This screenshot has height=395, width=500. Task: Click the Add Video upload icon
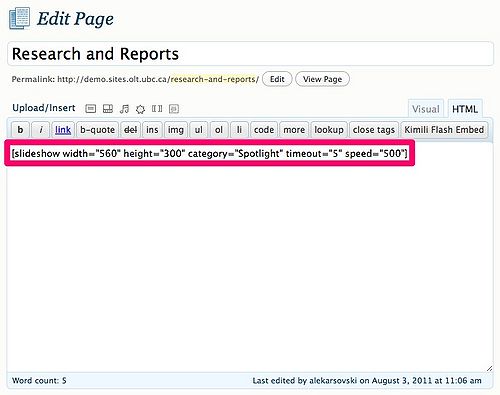tap(108, 109)
